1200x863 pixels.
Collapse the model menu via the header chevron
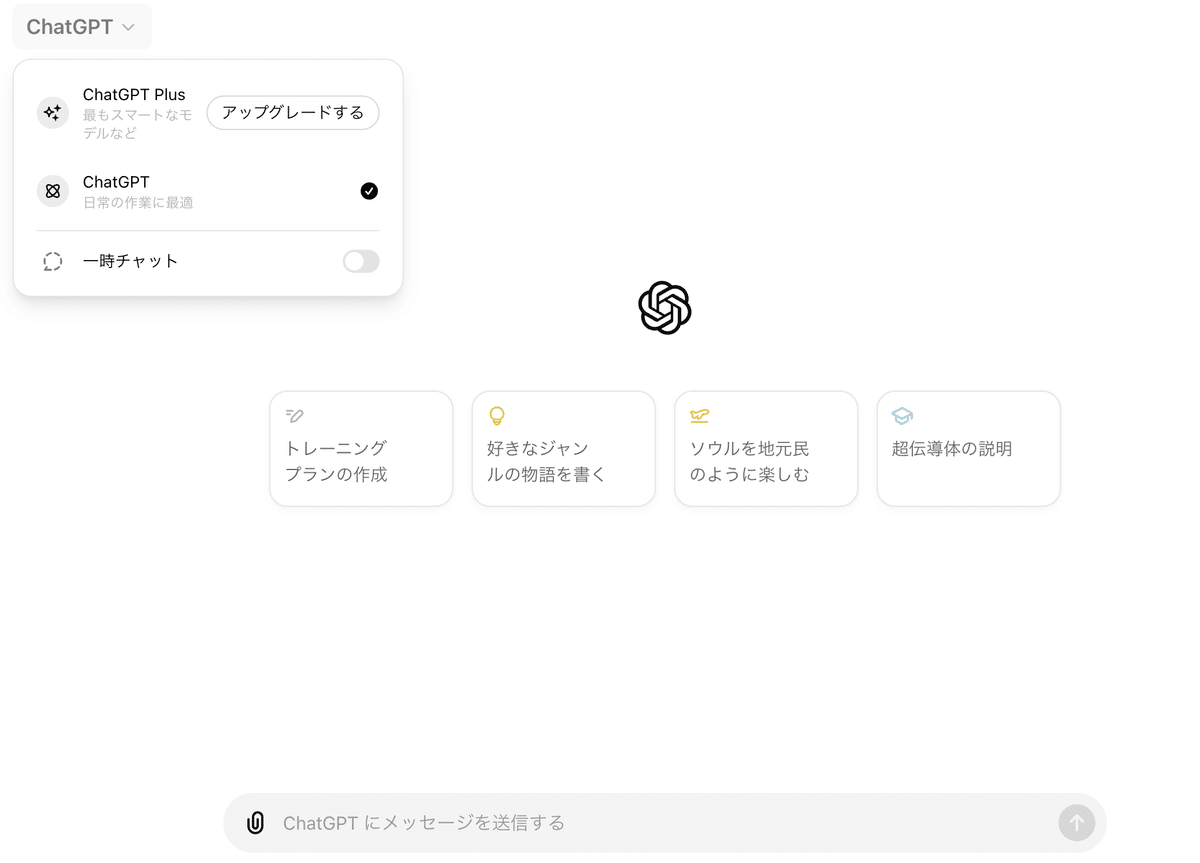(x=128, y=28)
